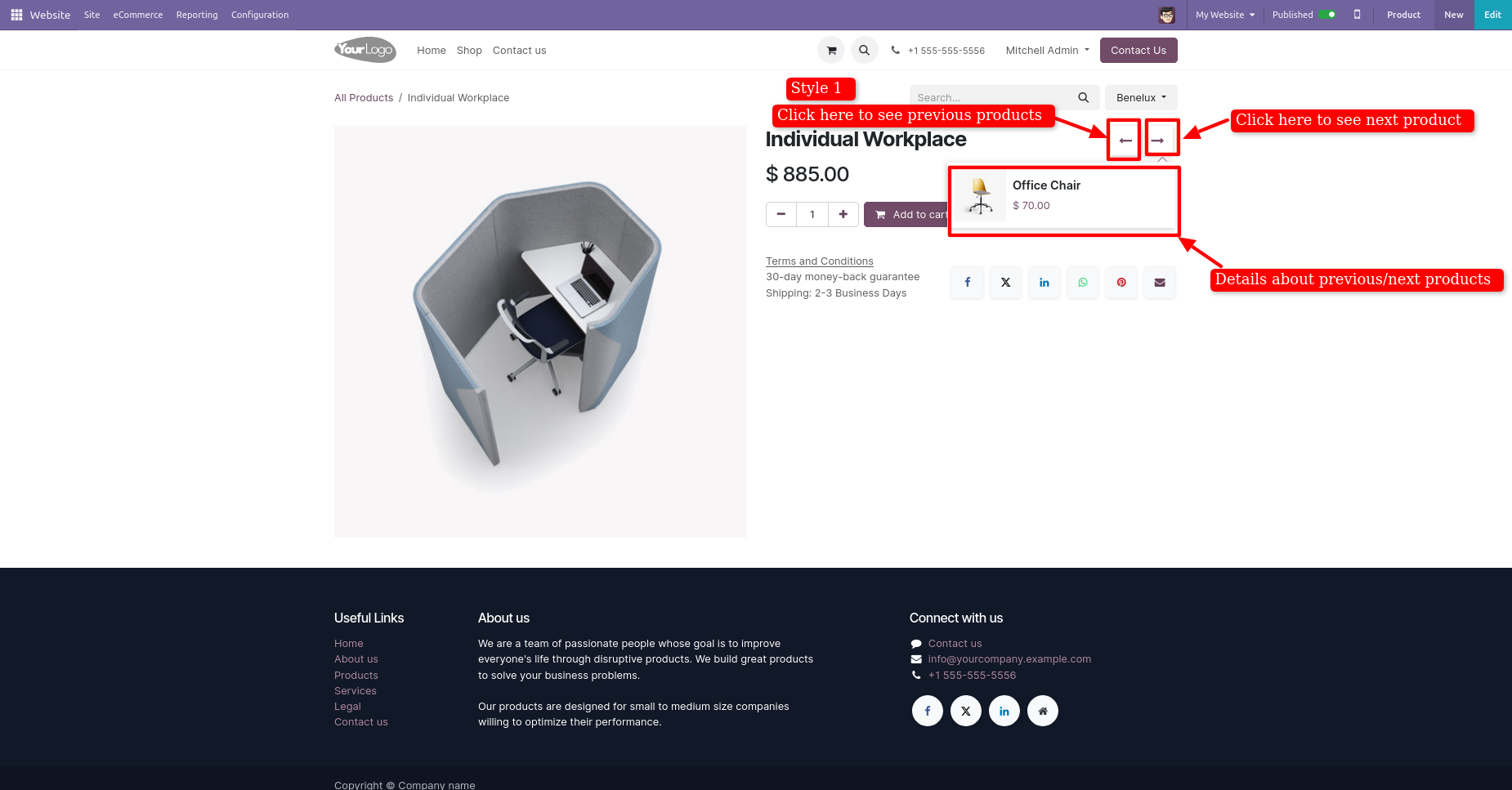This screenshot has height=790, width=1512.
Task: Share product by email icon
Action: coord(1159,282)
